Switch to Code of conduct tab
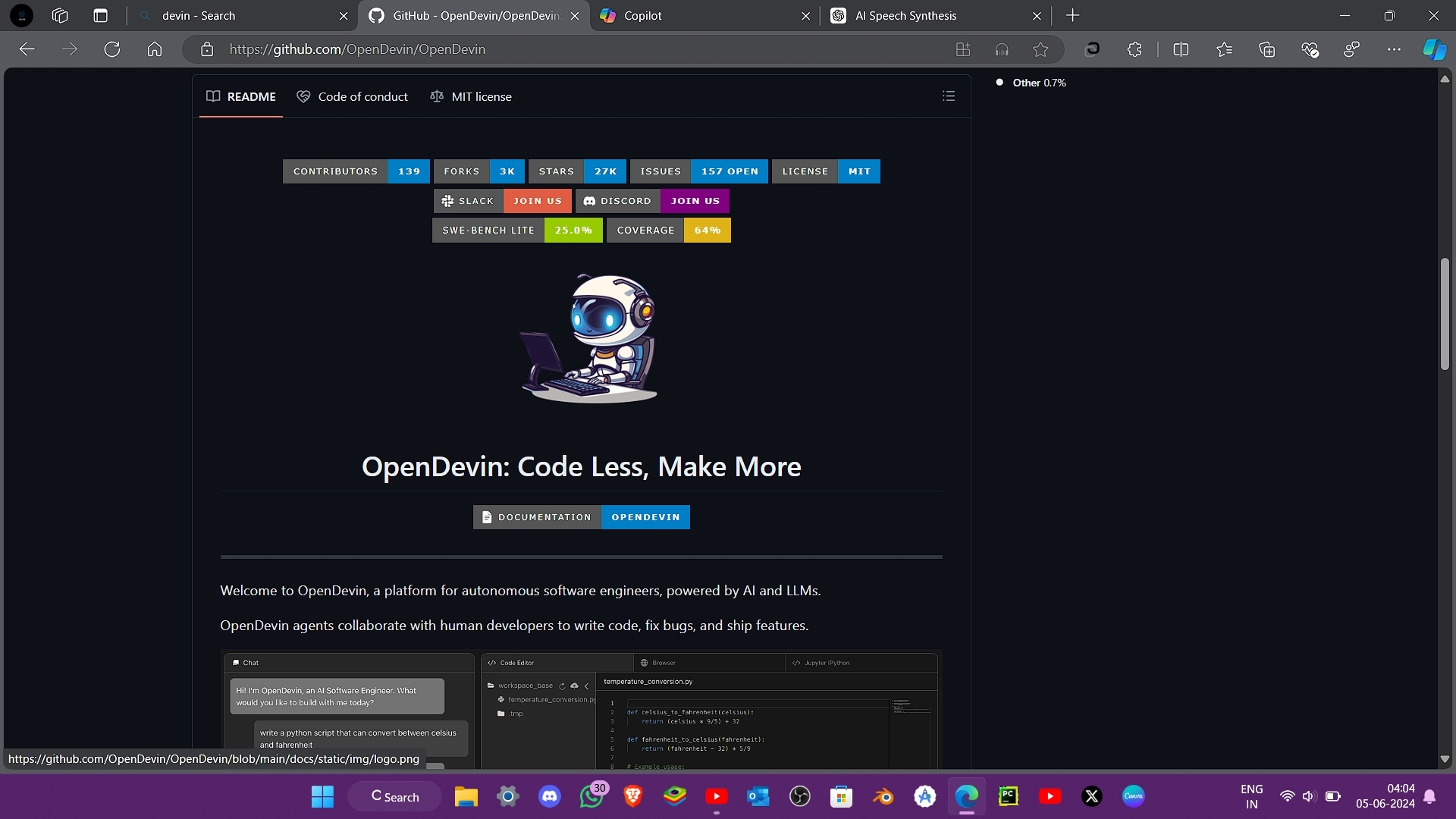 (353, 96)
